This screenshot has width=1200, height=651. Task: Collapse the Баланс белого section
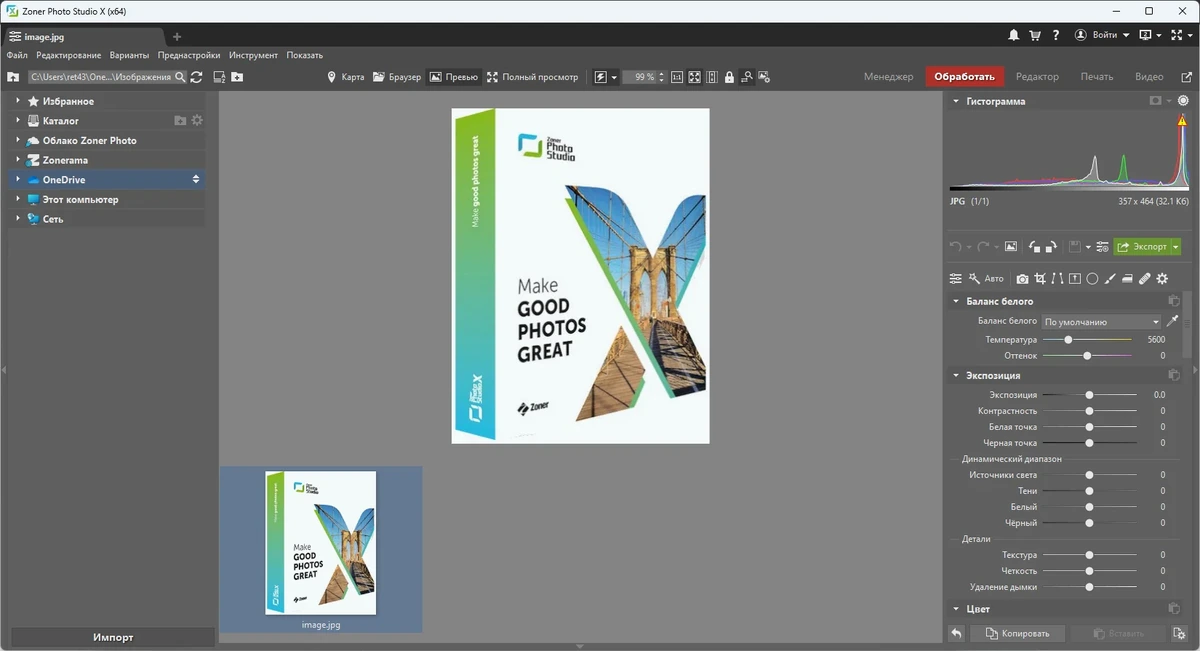(x=956, y=301)
